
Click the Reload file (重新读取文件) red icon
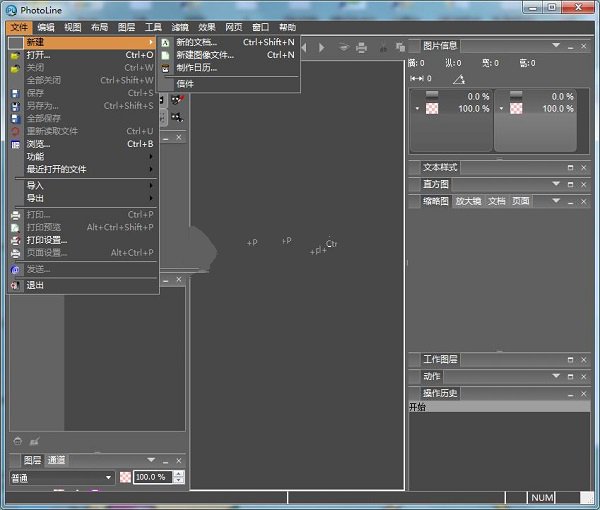pos(15,131)
